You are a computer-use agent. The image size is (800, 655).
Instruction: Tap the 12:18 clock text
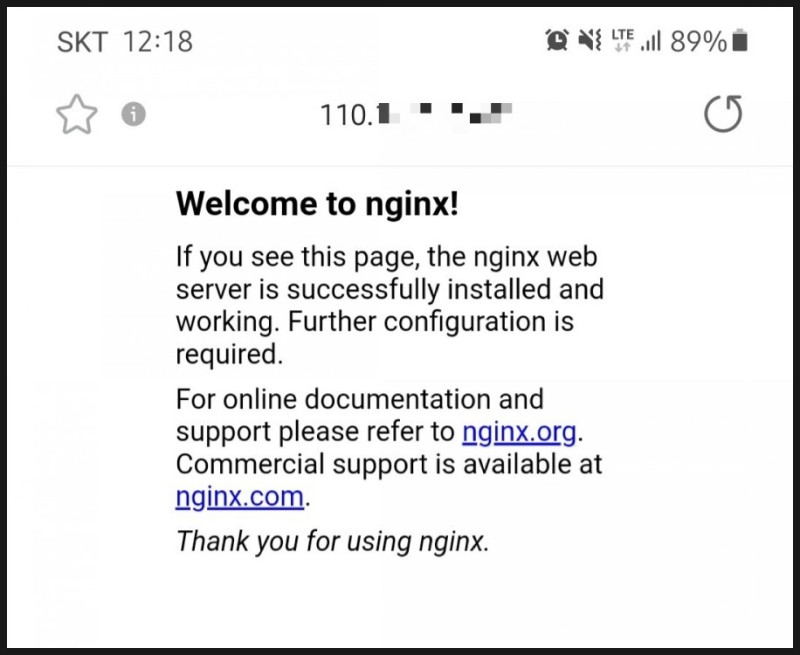(158, 42)
